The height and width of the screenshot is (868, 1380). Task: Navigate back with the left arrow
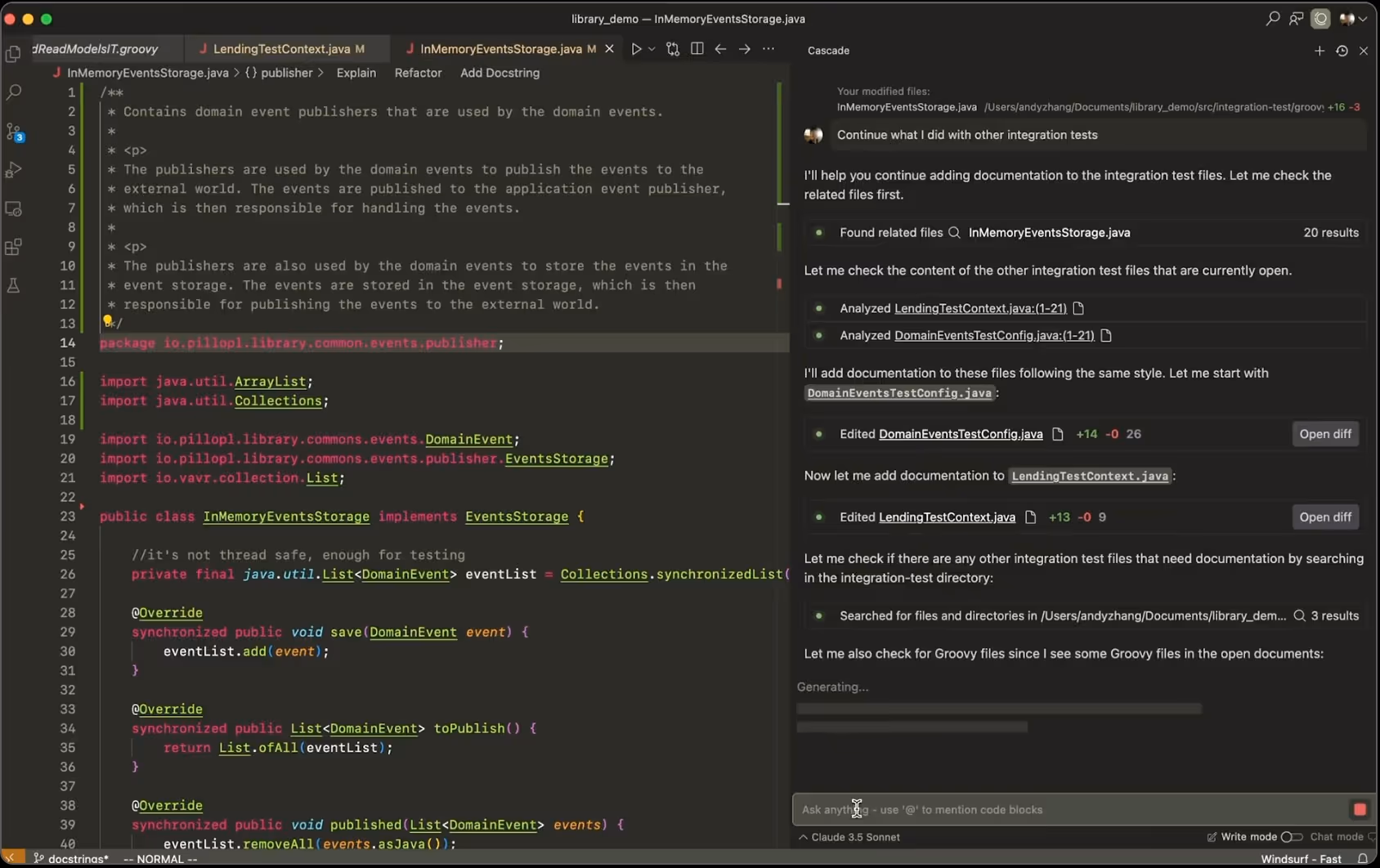click(720, 49)
